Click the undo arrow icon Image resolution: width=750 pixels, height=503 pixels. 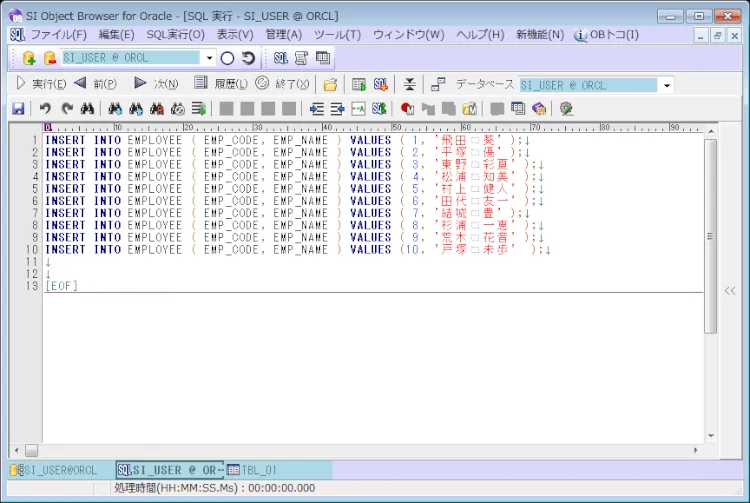46,109
